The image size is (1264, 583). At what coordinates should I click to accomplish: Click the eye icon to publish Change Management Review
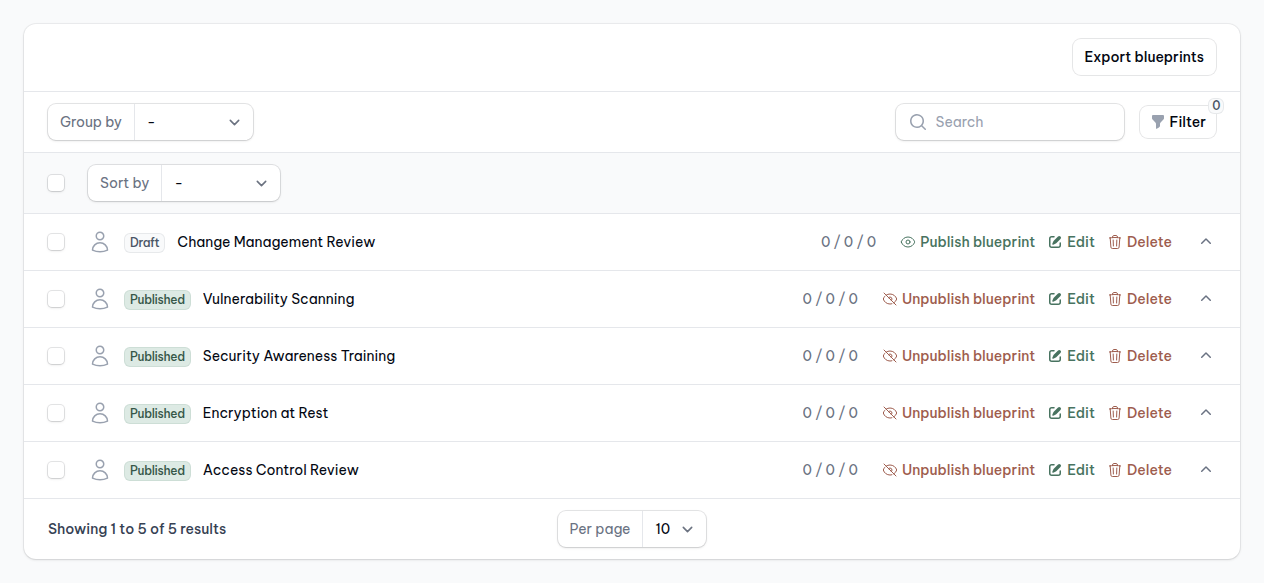point(908,242)
